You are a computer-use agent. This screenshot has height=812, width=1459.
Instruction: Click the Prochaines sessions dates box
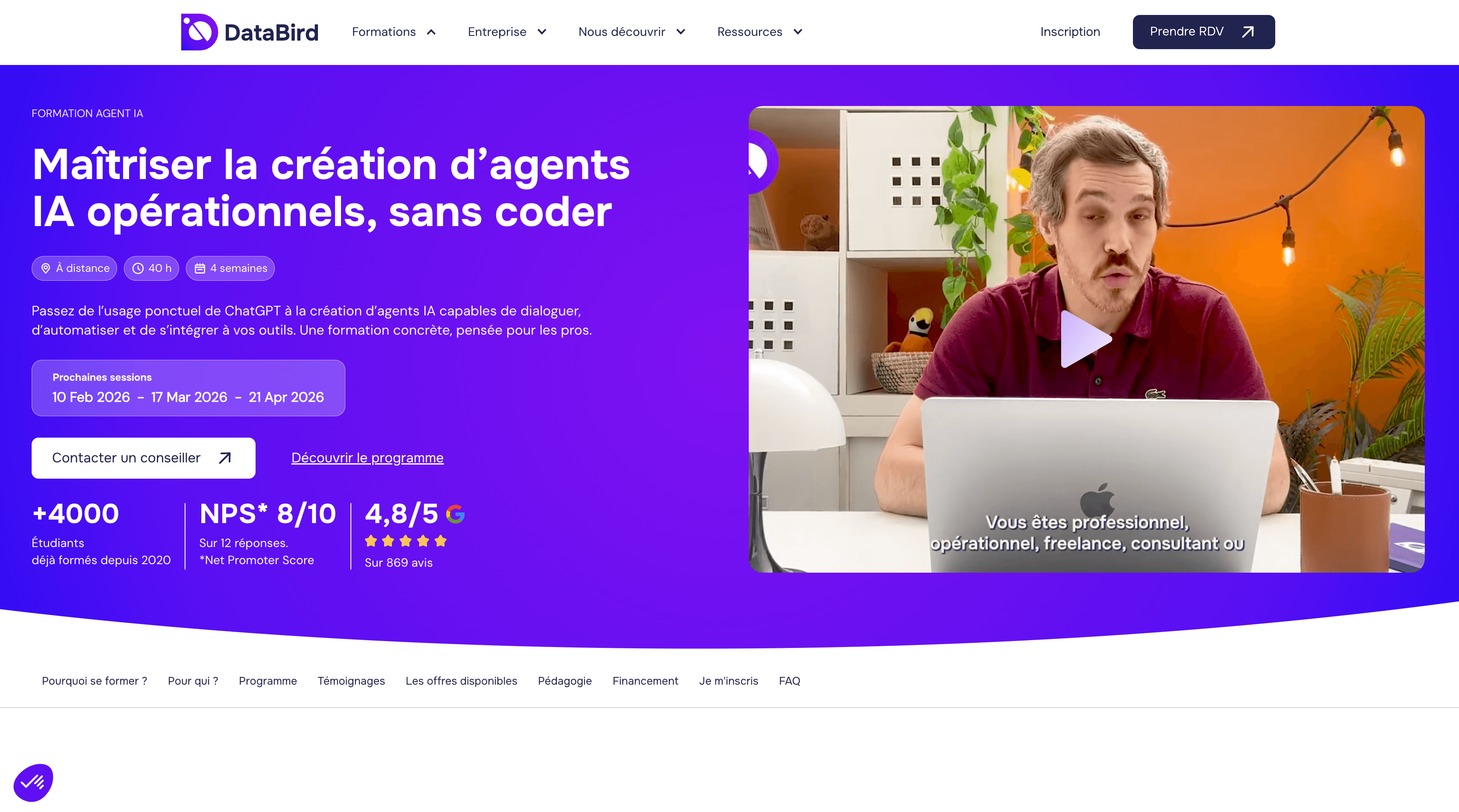(x=188, y=388)
